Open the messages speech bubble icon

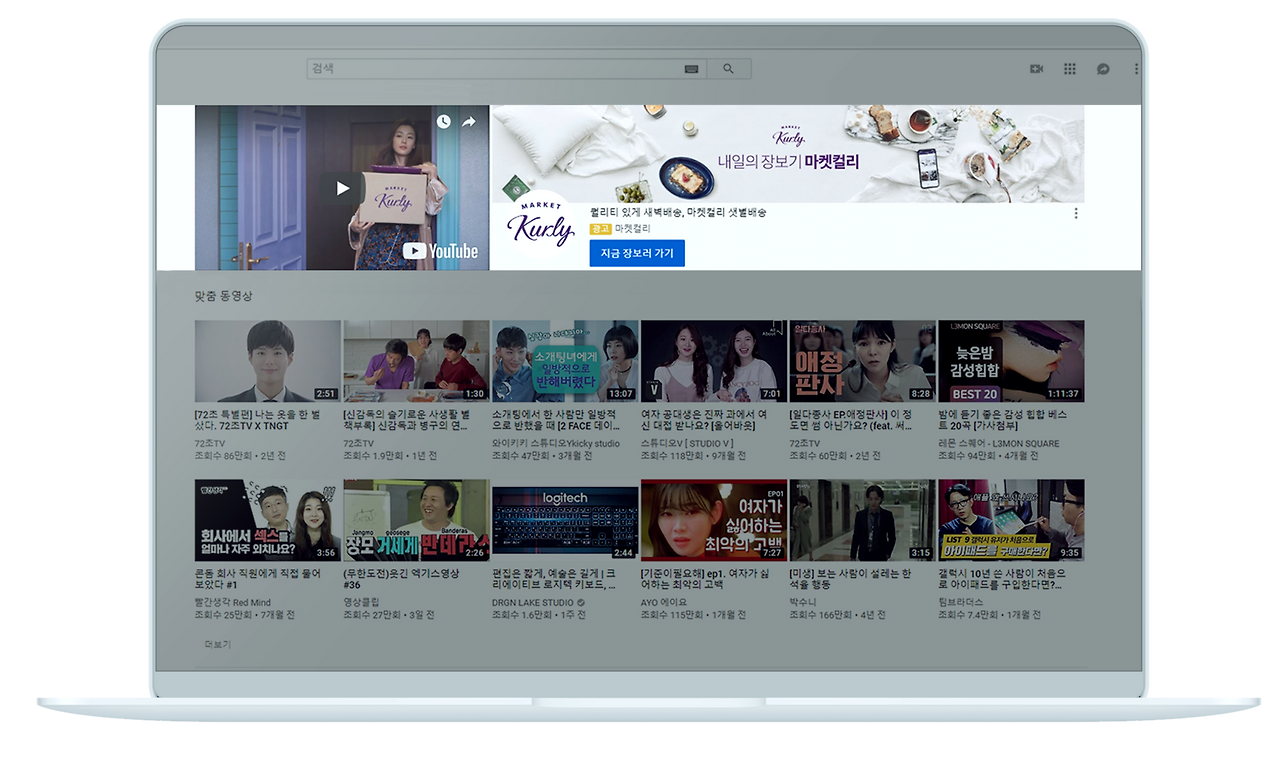pyautogui.click(x=1103, y=69)
